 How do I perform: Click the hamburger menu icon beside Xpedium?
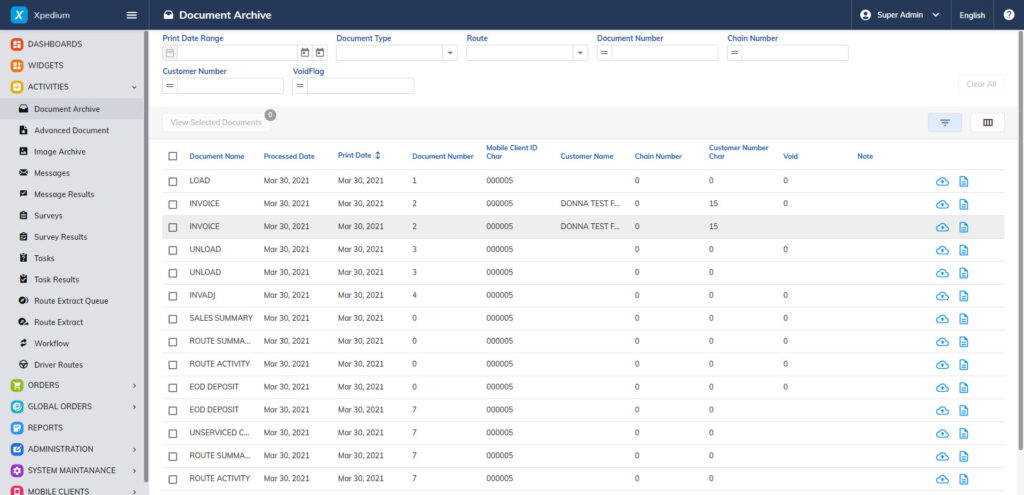[131, 15]
